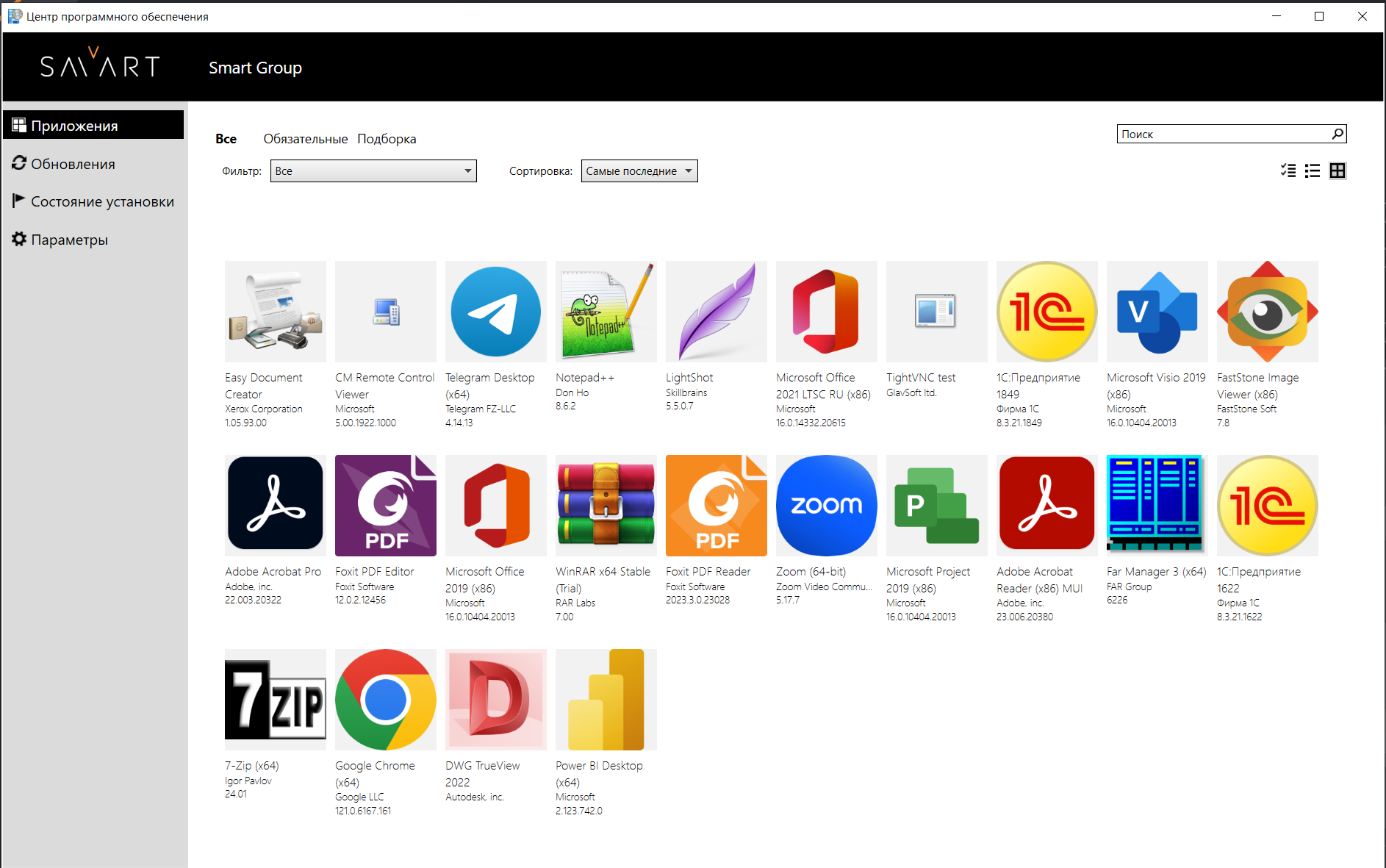Expand the Фильтр dropdown

tap(373, 171)
